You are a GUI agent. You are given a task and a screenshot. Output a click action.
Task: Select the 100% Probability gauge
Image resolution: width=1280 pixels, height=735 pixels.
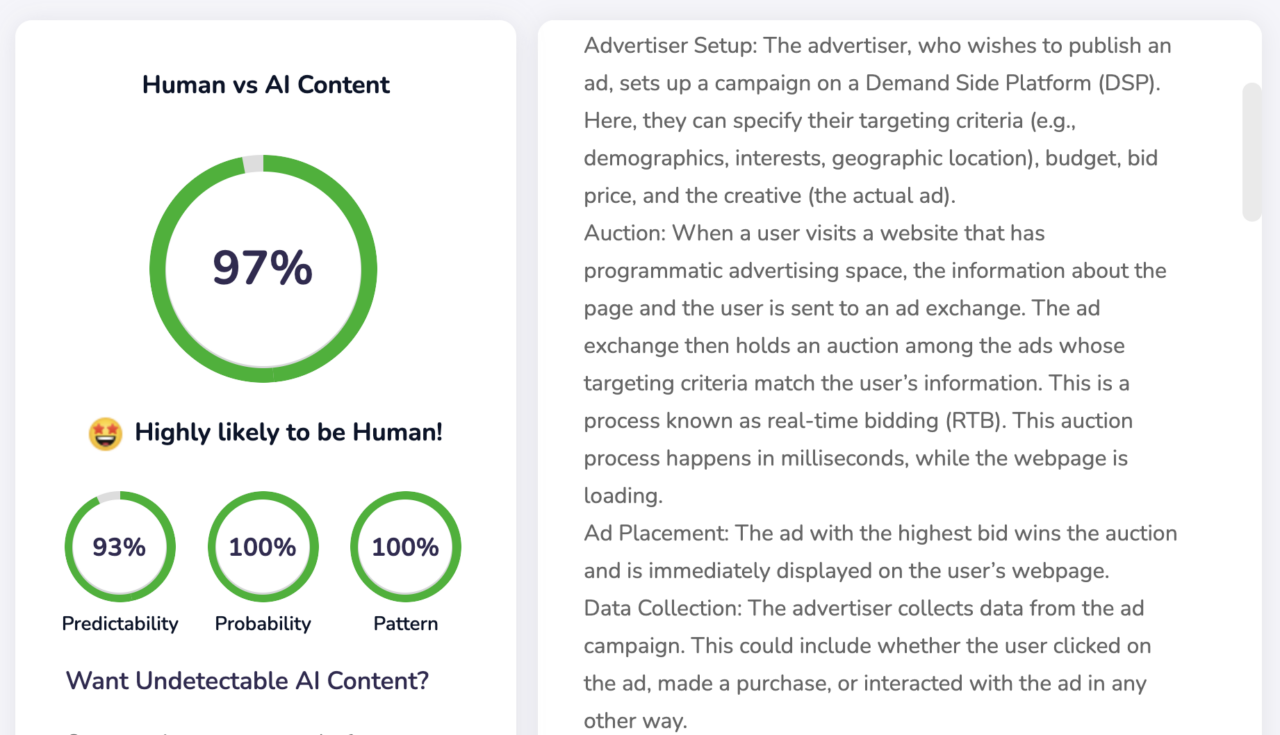click(x=263, y=547)
